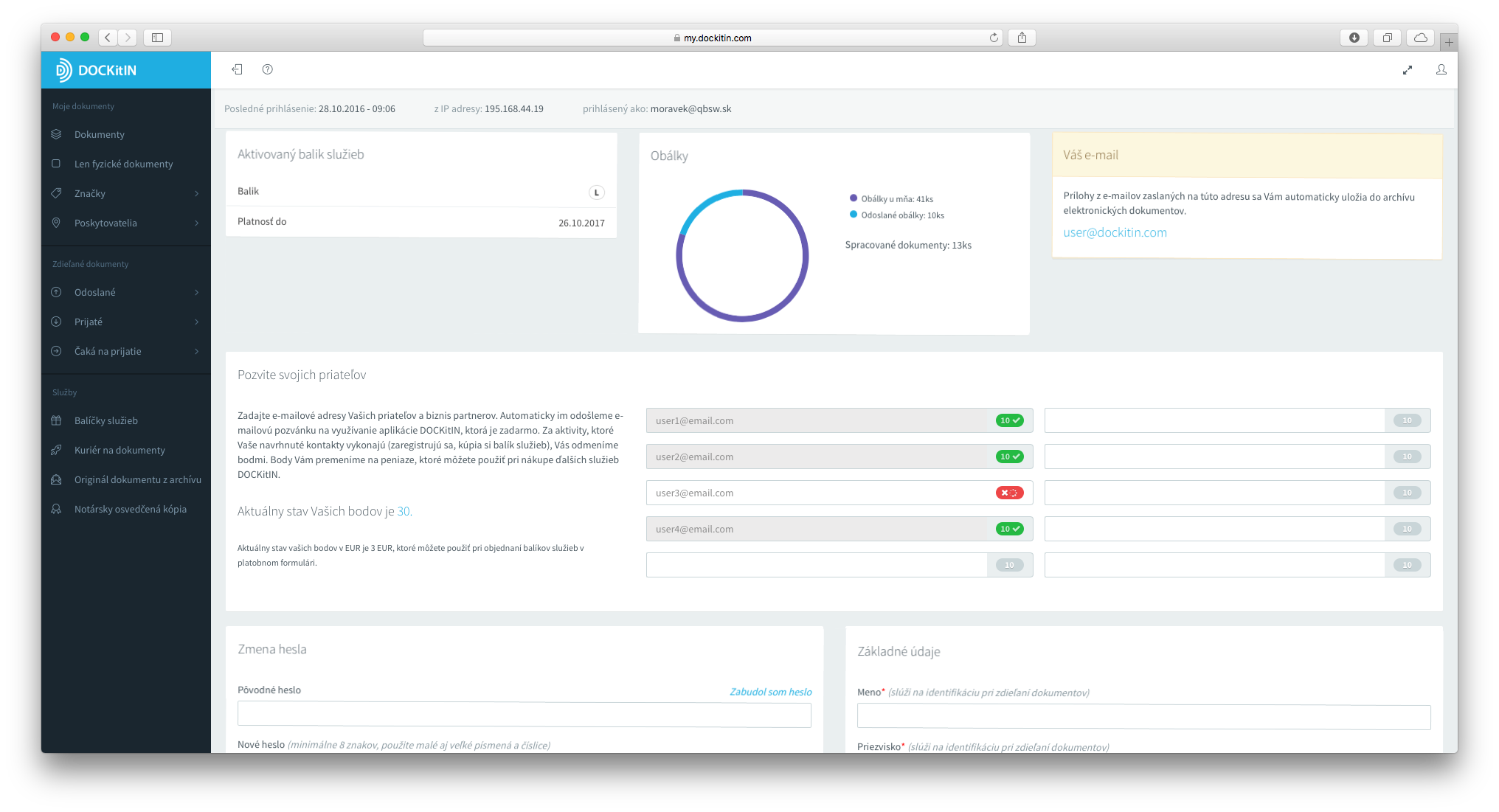Open the user profile icon

pyautogui.click(x=1441, y=69)
